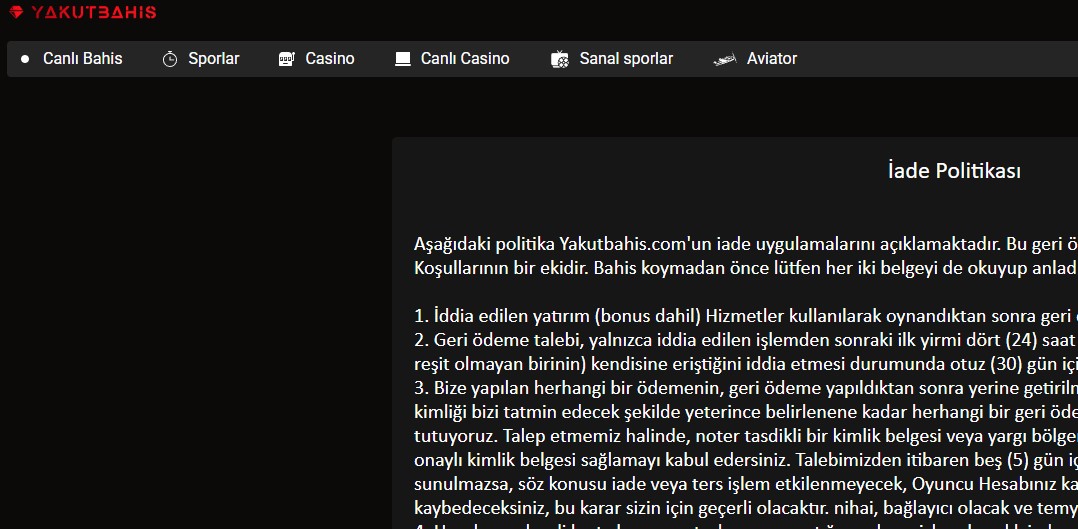Select the Canlı Casino menu item
The width and height of the screenshot is (1078, 529).
point(465,59)
